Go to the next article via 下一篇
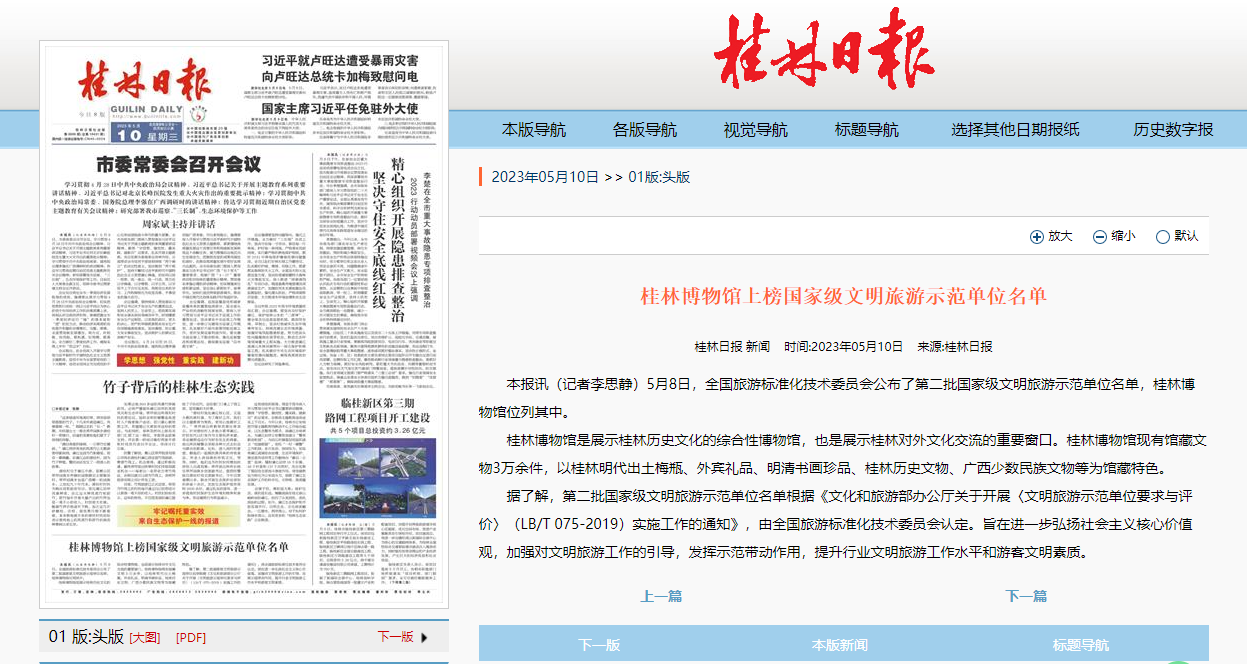The height and width of the screenshot is (664, 1247). click(1026, 596)
